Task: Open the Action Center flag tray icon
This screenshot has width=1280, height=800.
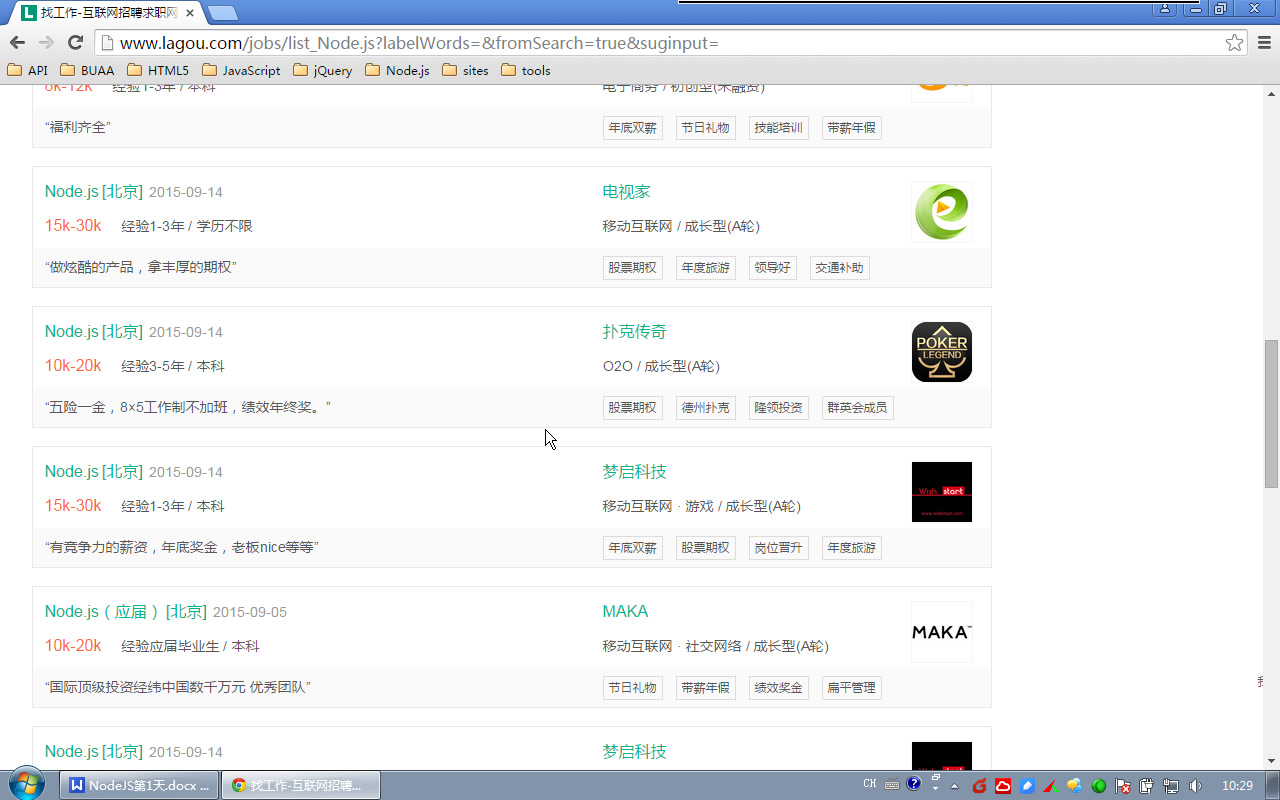Action: (x=1122, y=786)
